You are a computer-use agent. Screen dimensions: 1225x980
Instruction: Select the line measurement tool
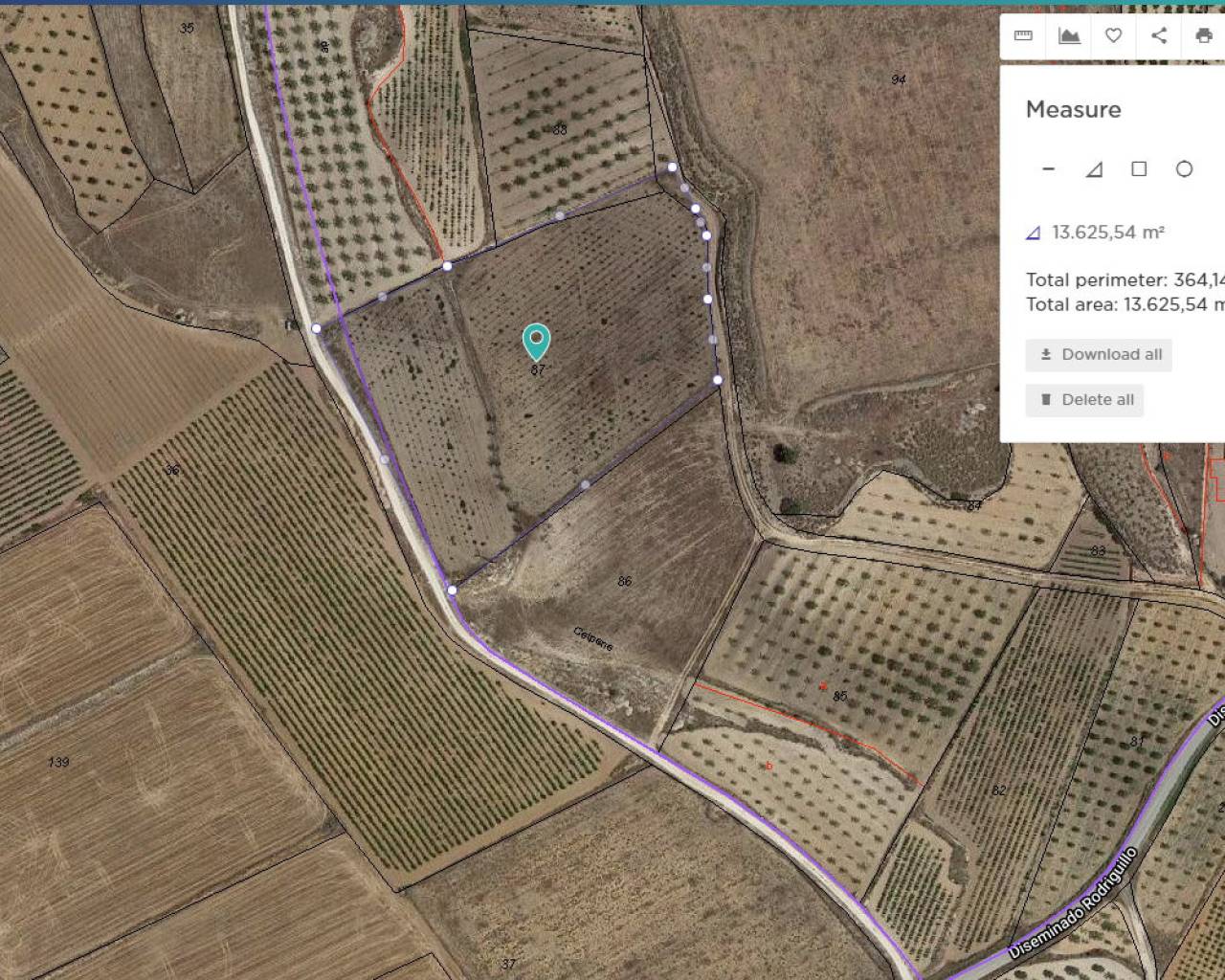[x=1048, y=169]
